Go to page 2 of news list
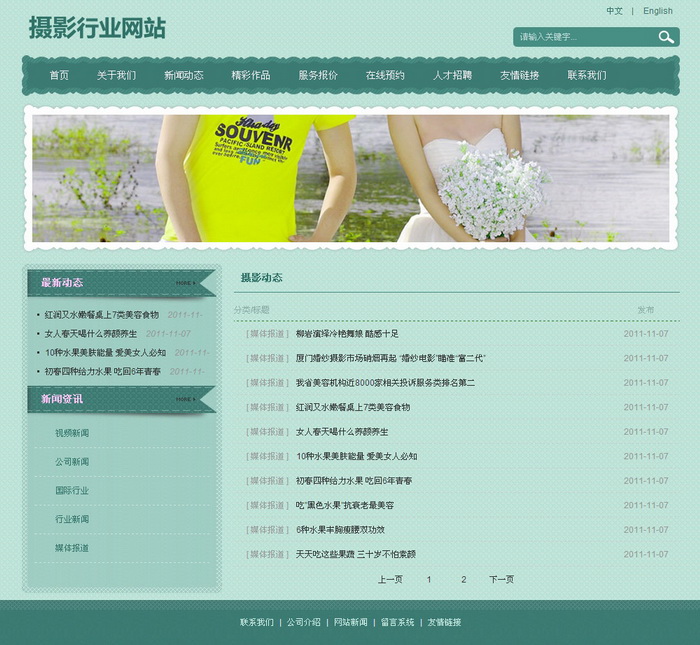The width and height of the screenshot is (700, 645). (x=463, y=579)
